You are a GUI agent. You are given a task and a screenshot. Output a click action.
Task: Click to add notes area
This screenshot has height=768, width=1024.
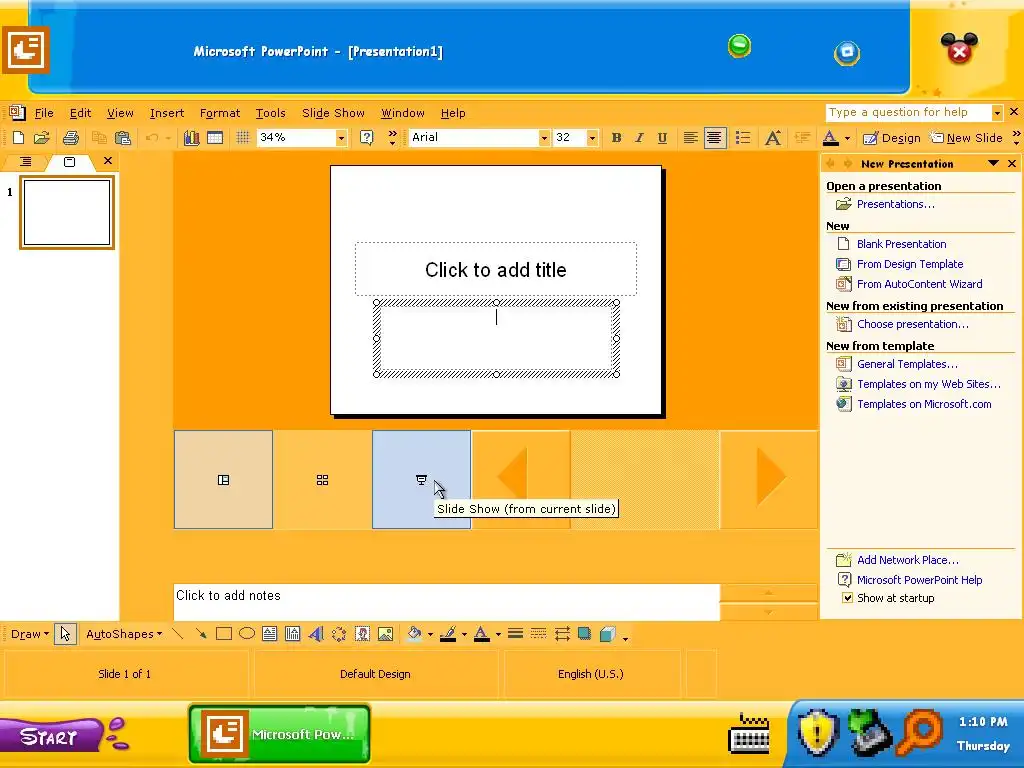447,601
